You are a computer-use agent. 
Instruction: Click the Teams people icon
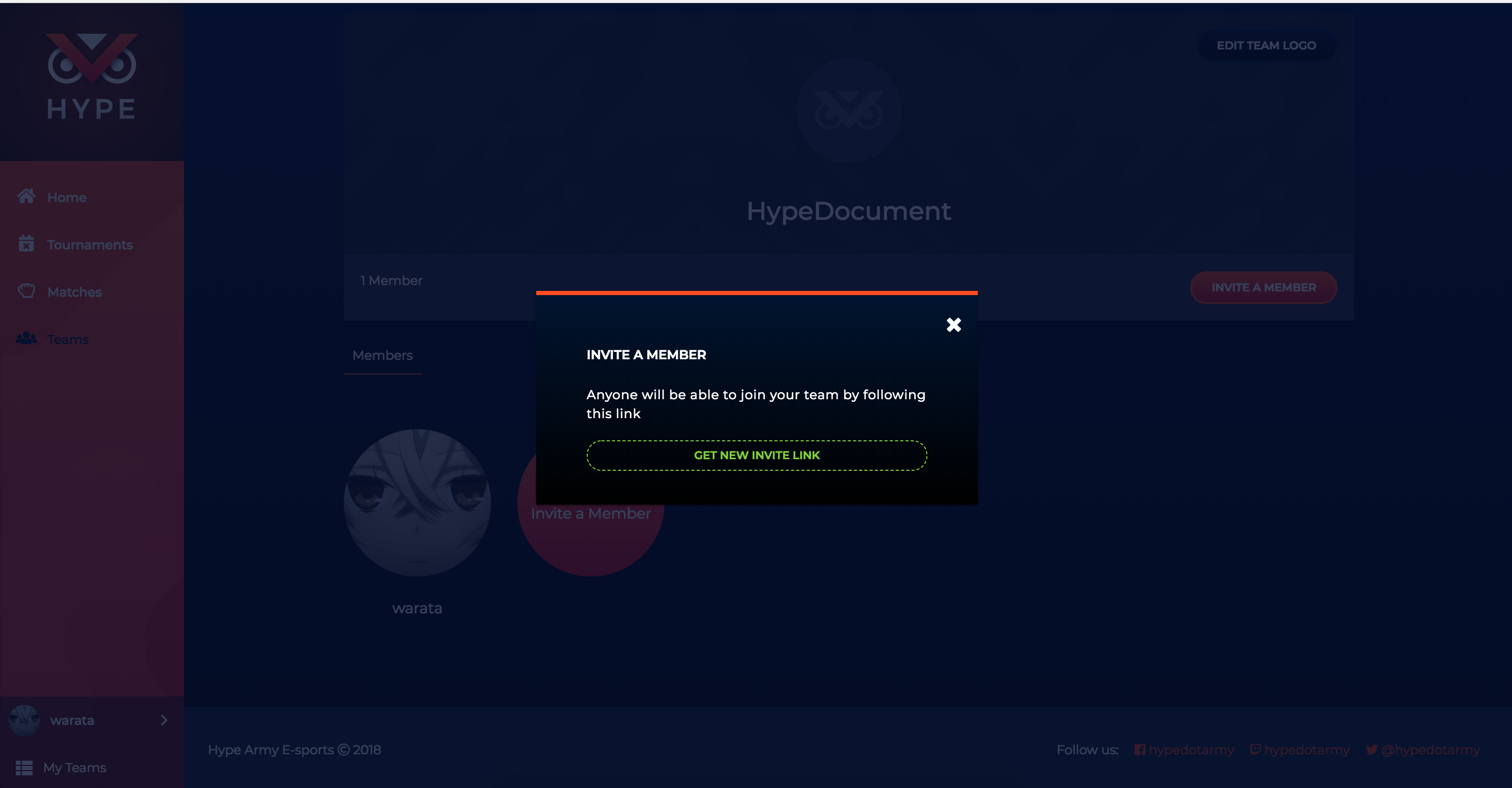[x=26, y=338]
